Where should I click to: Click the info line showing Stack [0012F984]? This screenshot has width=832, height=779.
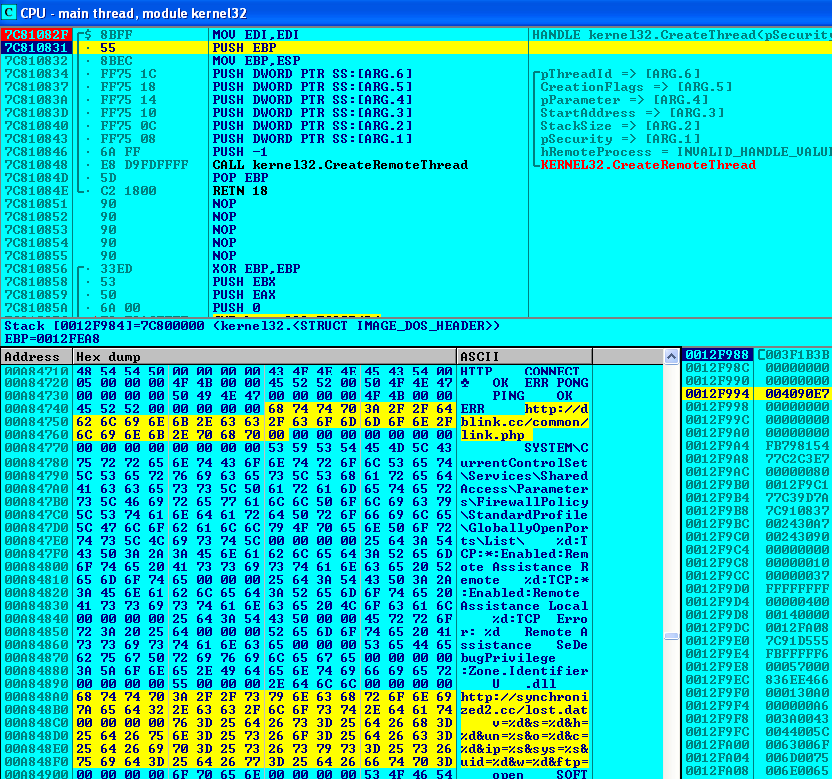pos(250,326)
